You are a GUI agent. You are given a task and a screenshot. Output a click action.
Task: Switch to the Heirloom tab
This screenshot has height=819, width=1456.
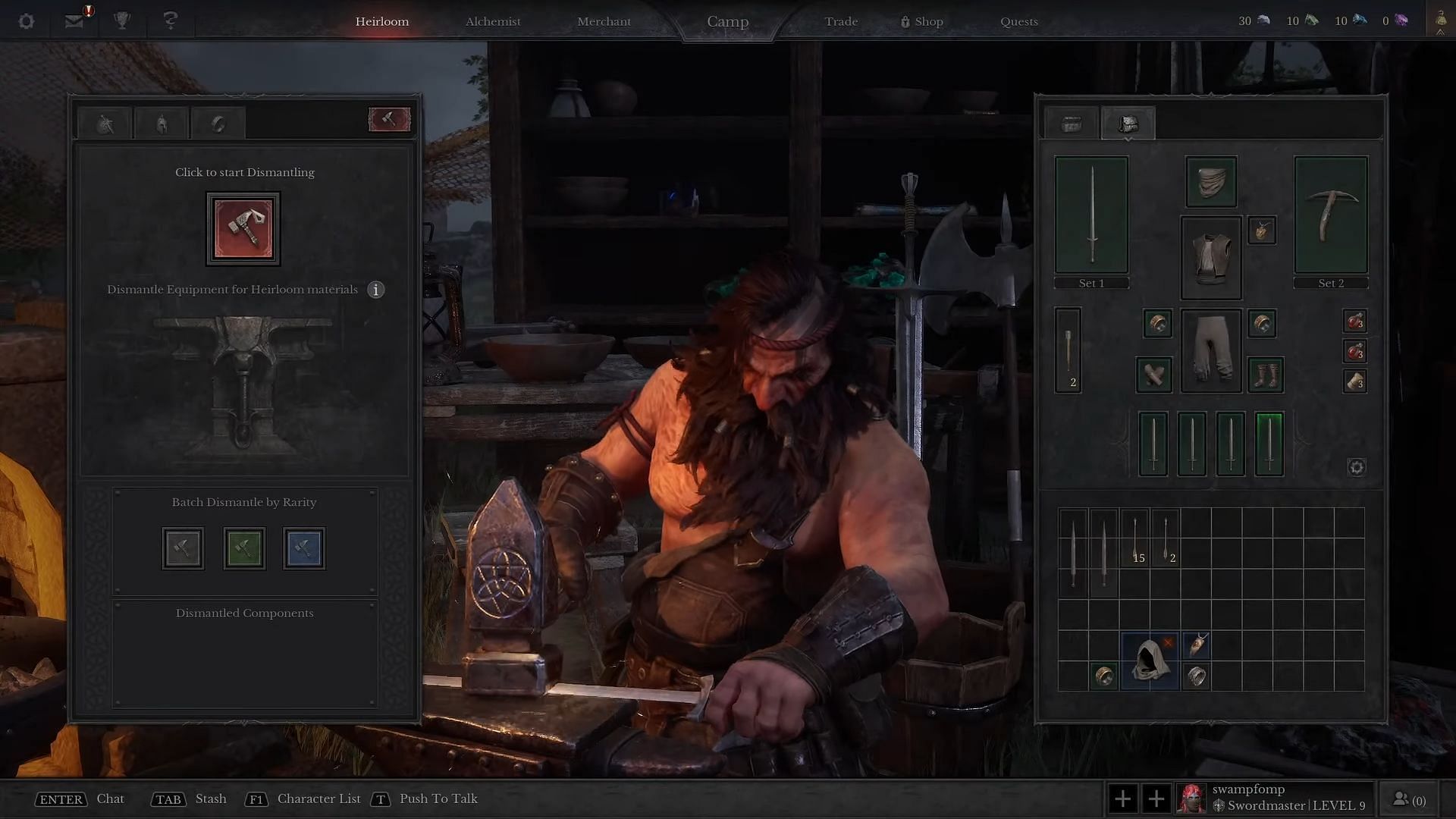click(381, 21)
